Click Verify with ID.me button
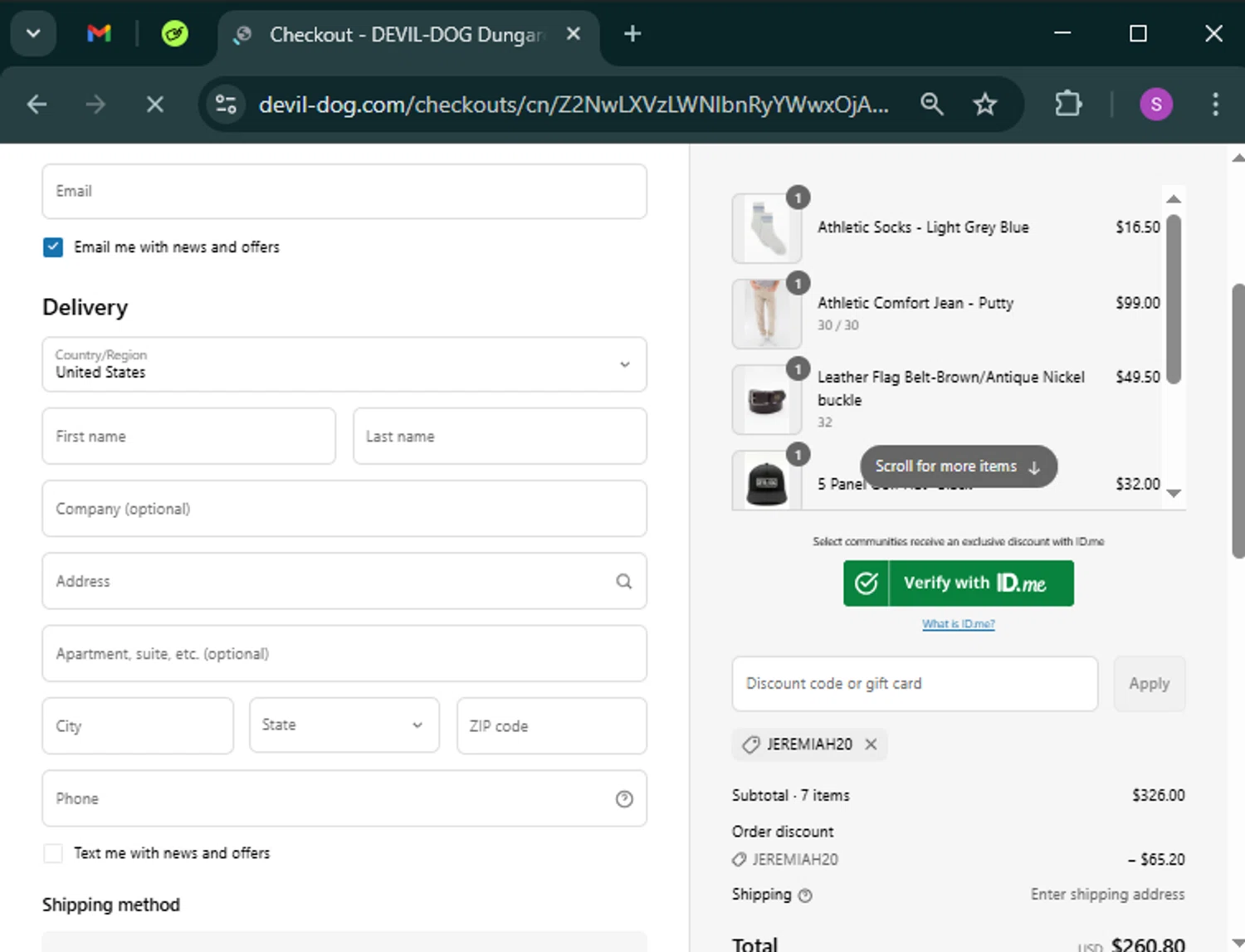 pos(959,583)
